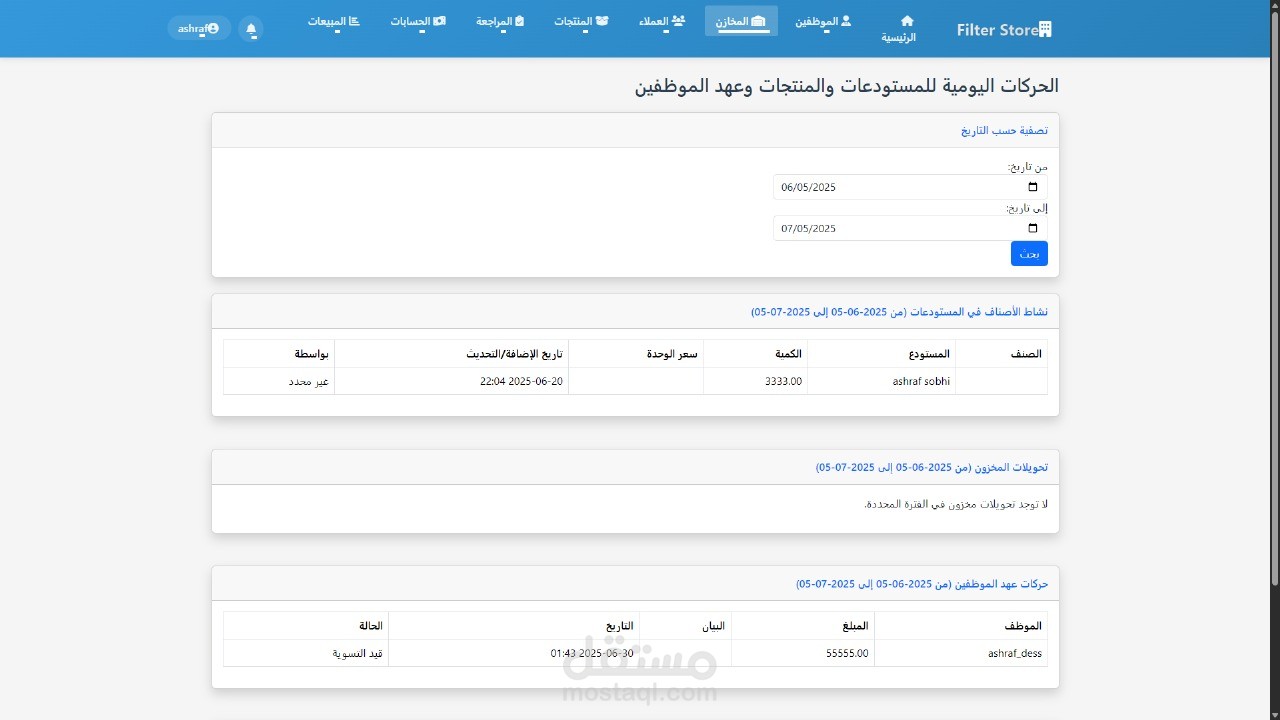Viewport: 1280px width, 720px height.
Task: Click the التاريخ column header
Action: click(x=514, y=626)
